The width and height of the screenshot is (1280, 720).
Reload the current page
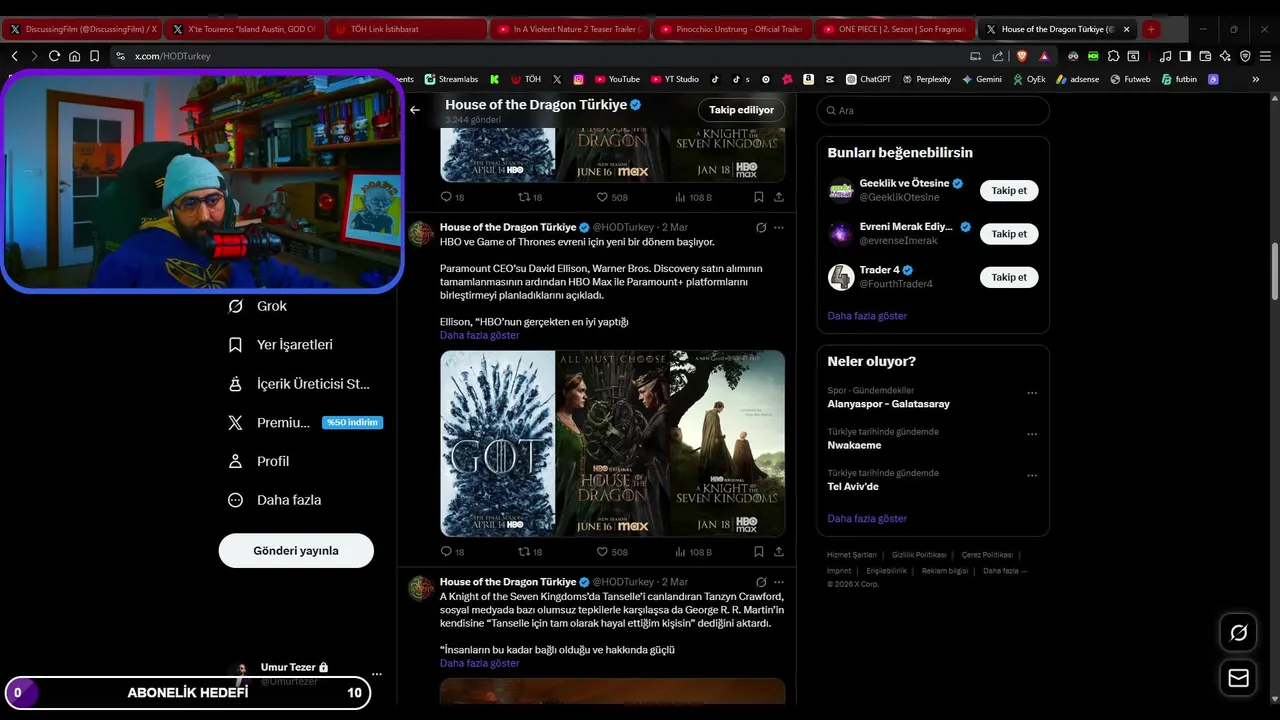pos(54,56)
